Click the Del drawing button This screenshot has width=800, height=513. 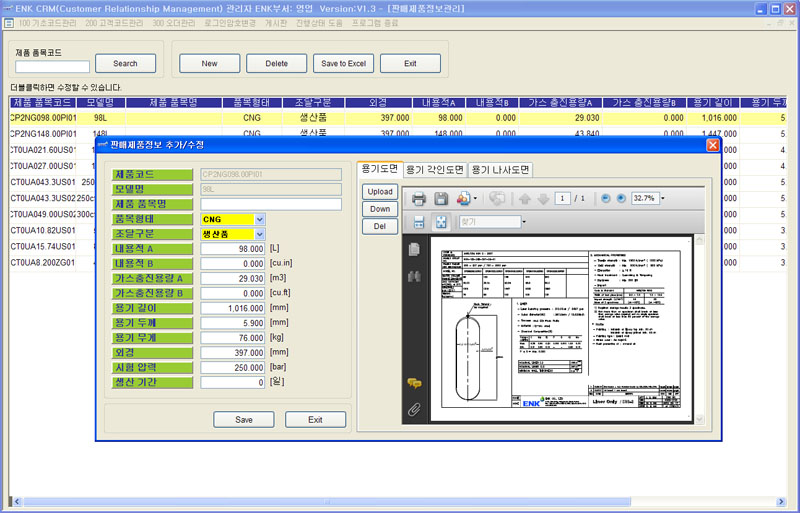click(380, 227)
